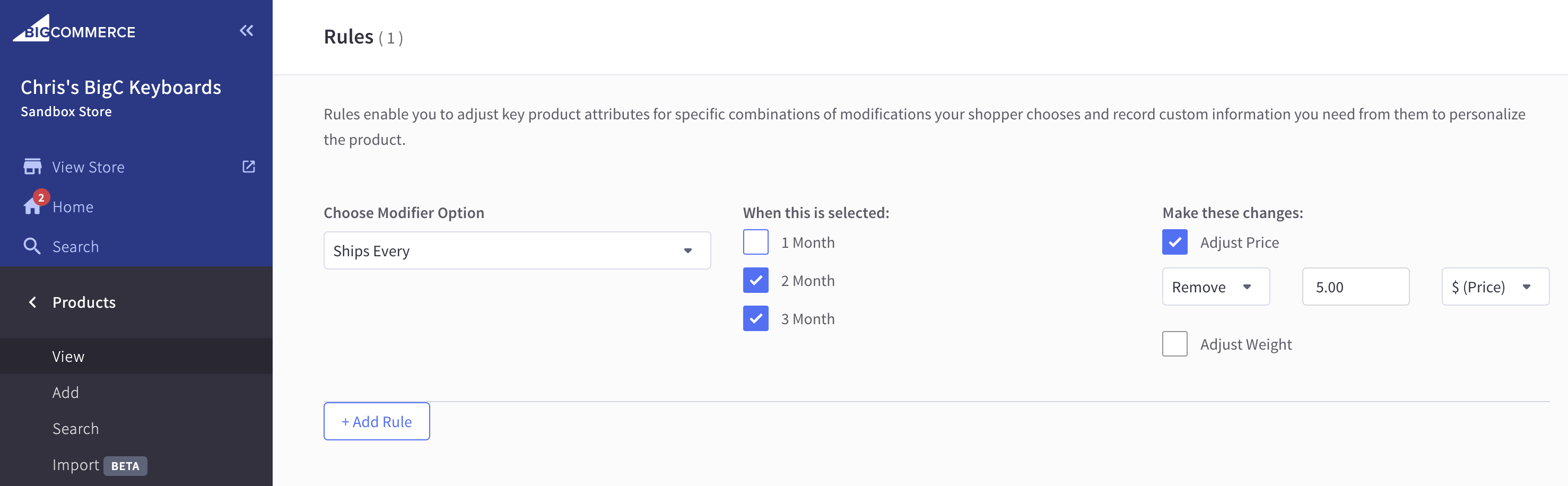
Task: Disable the Adjust Price checkbox
Action: click(x=1174, y=242)
